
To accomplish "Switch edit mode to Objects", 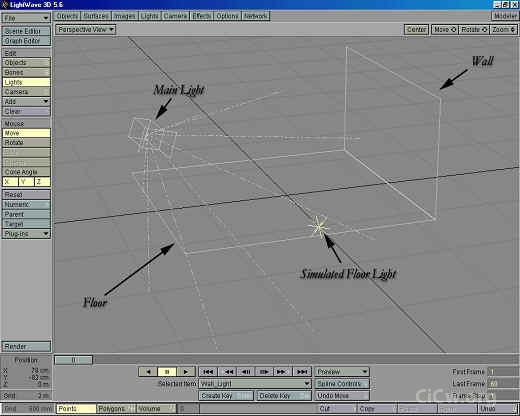I will coord(26,63).
